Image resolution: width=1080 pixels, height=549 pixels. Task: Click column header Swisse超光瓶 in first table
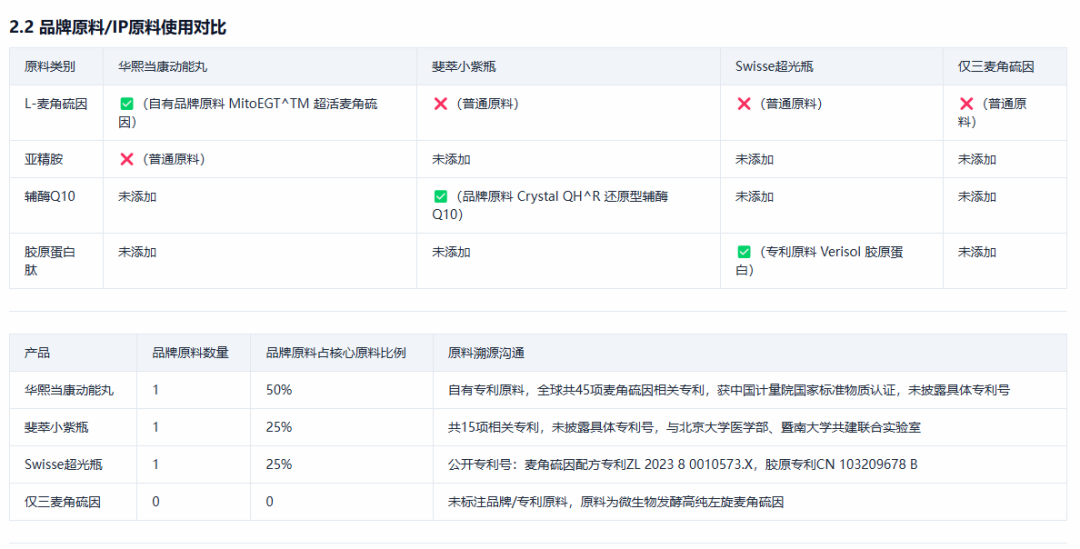774,67
